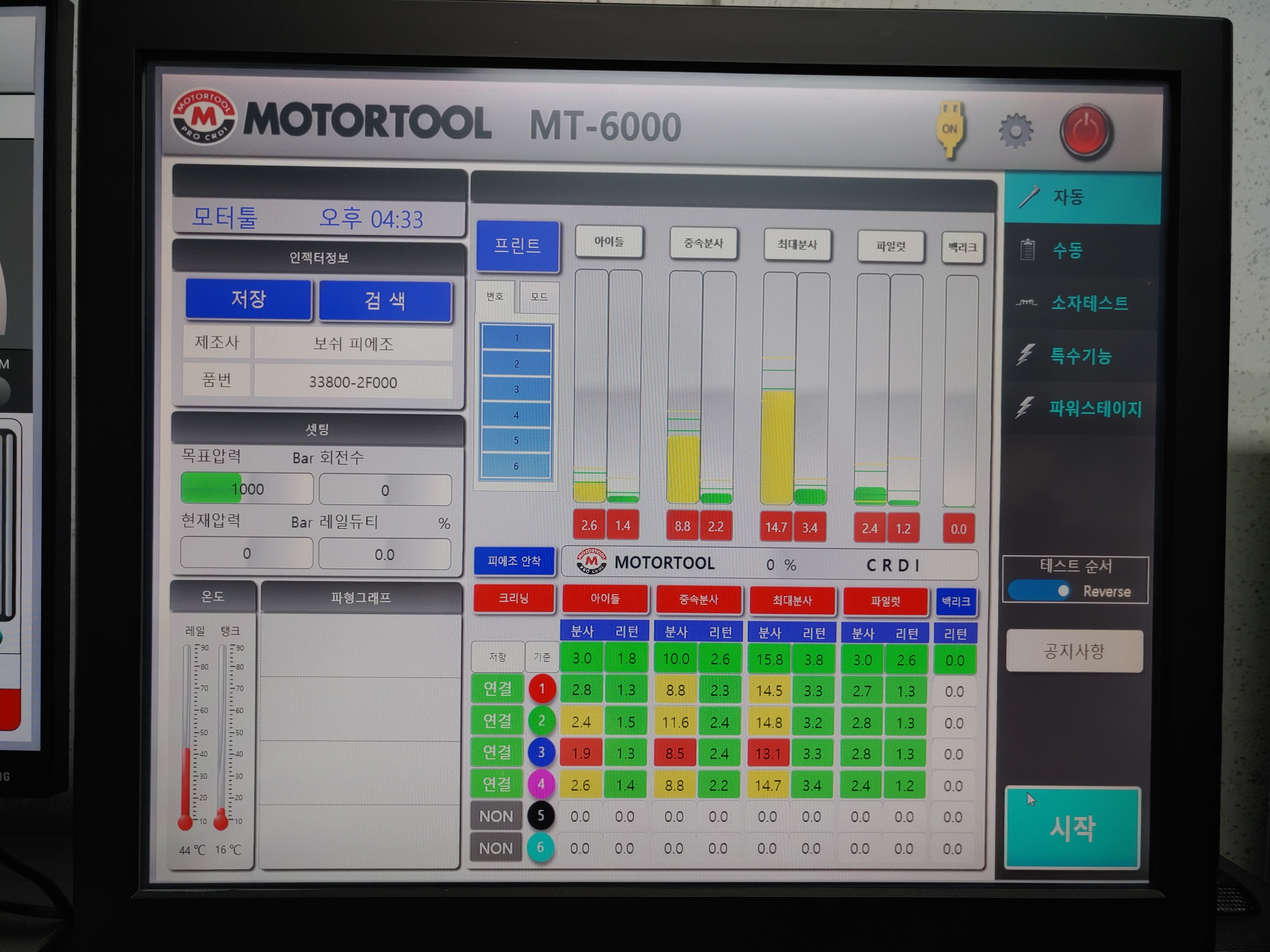This screenshot has width=1270, height=952.
Task: Toggle channel 3 연결 status
Action: click(497, 752)
